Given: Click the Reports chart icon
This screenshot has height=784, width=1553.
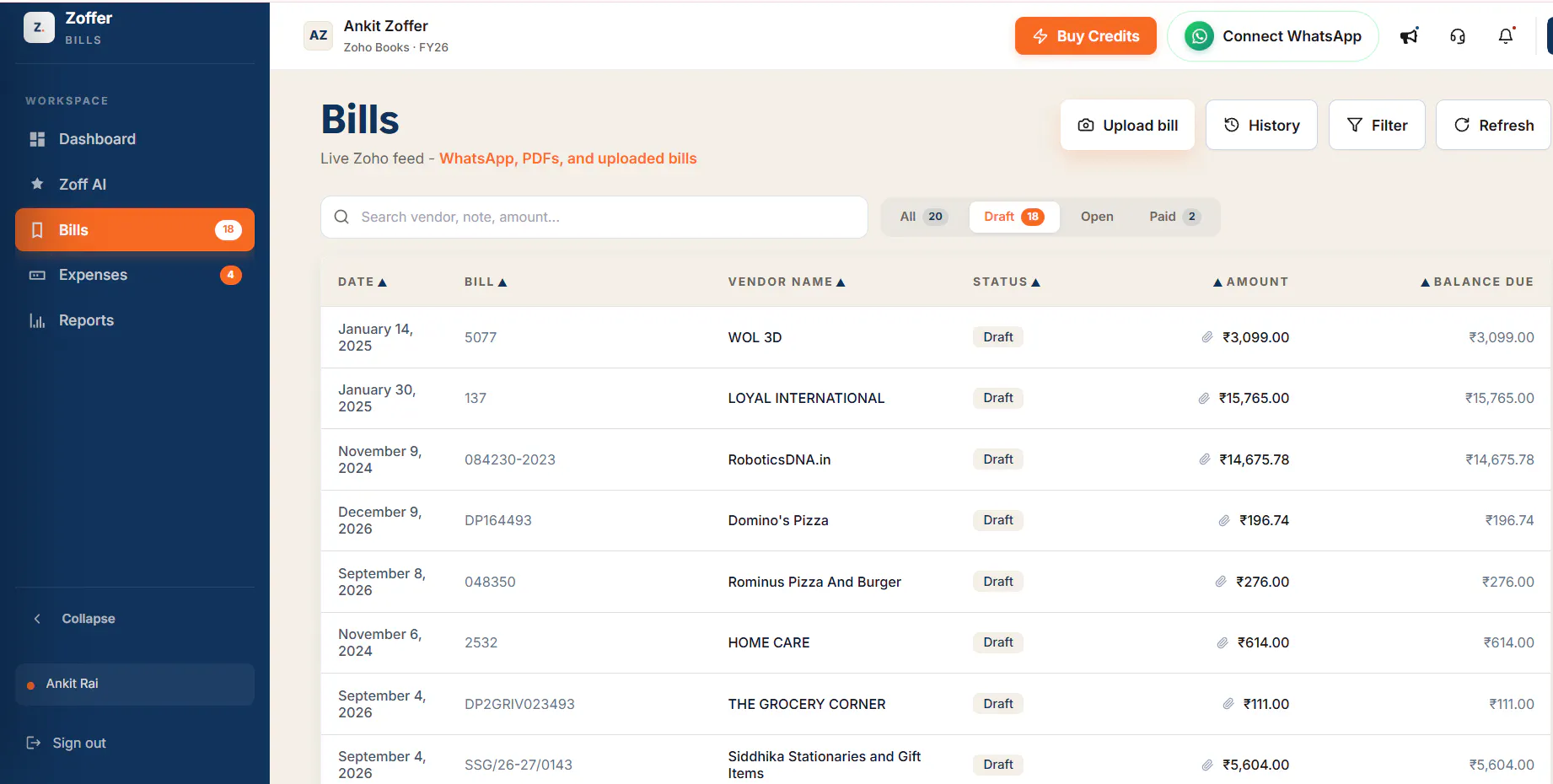Looking at the screenshot, I should [x=37, y=320].
